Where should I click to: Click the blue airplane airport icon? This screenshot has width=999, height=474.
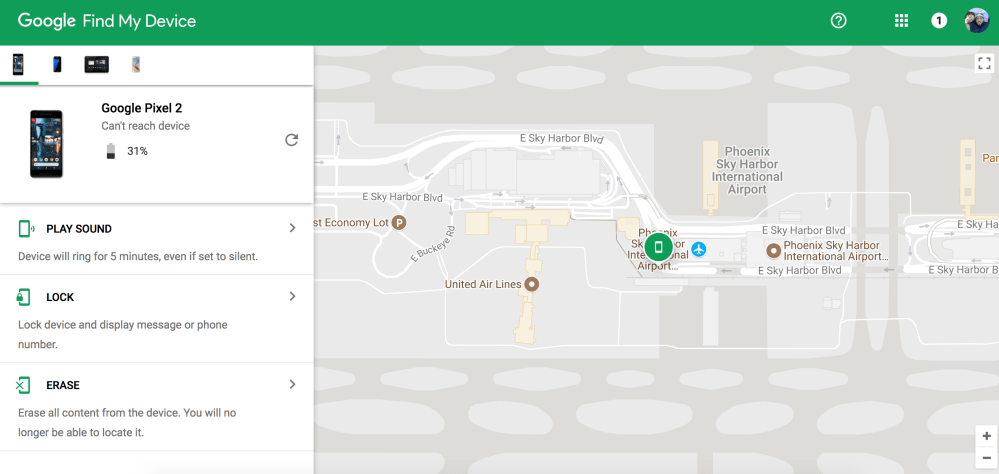pyautogui.click(x=700, y=248)
